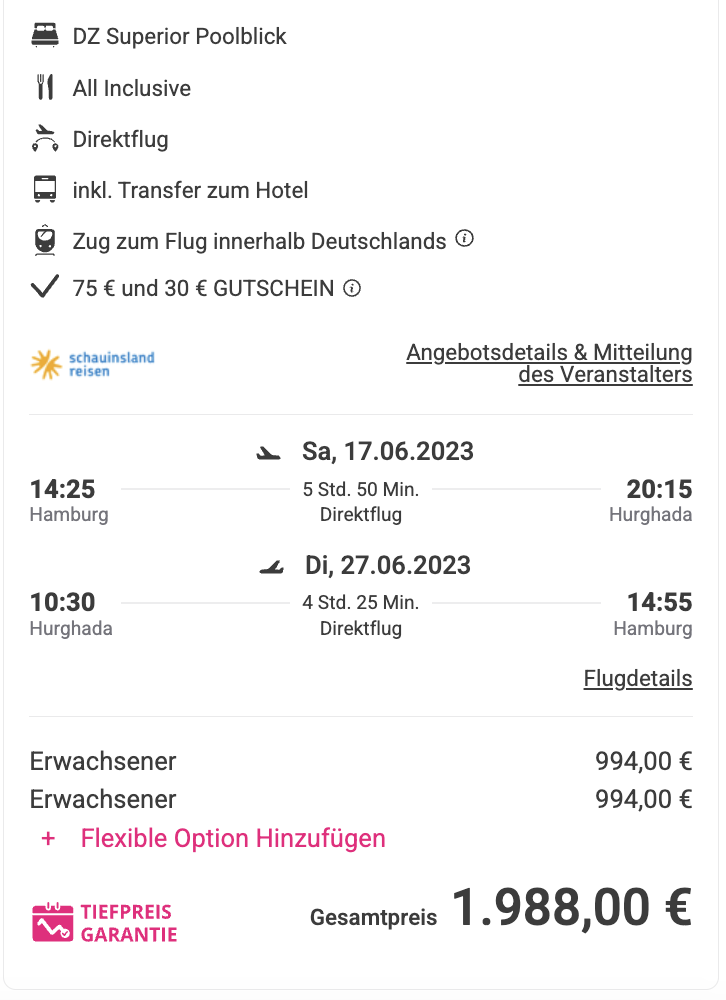Click the schauinsland reisen logo
This screenshot has height=1000, width=726.
(93, 364)
